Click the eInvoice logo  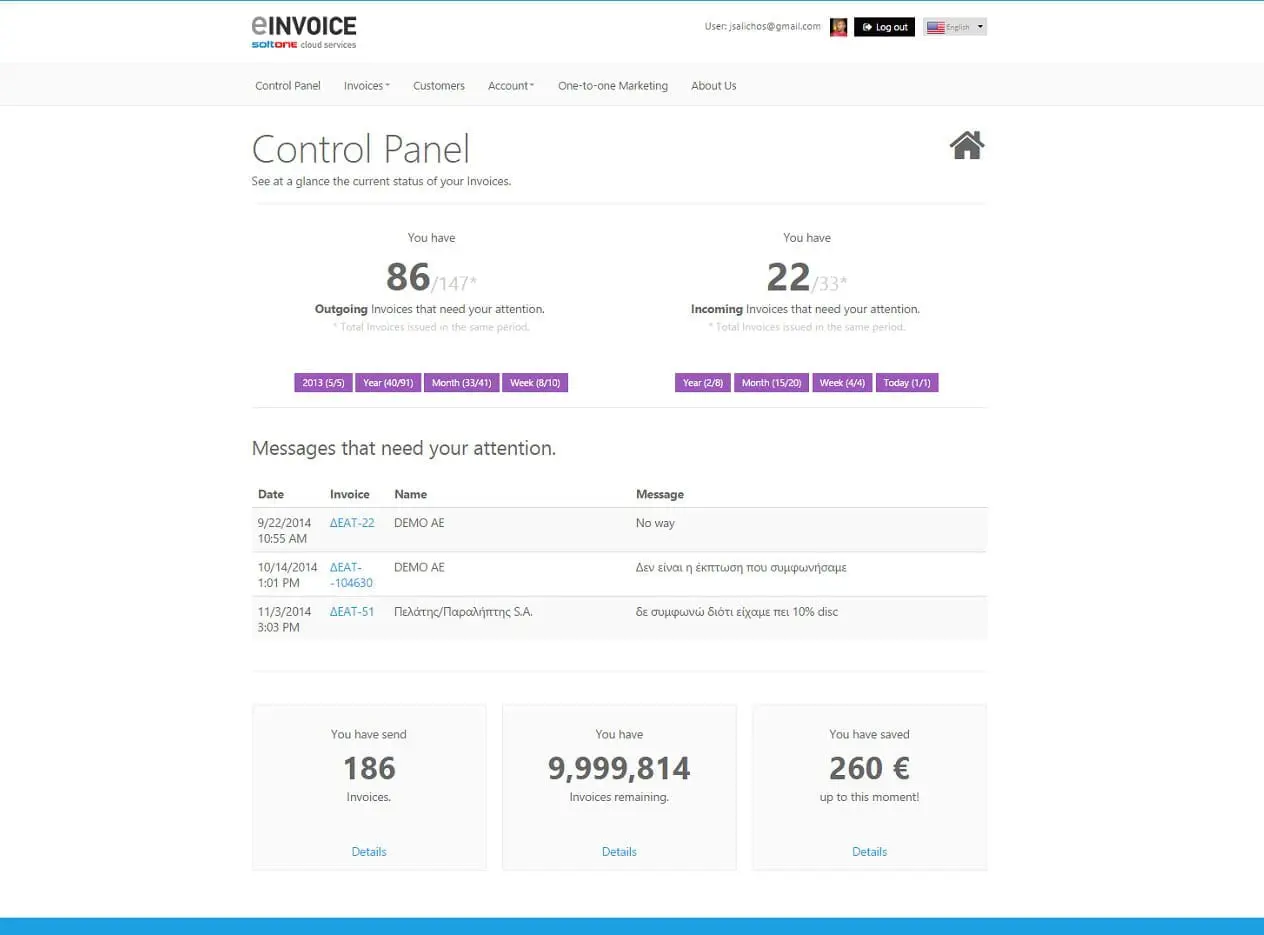click(x=304, y=31)
